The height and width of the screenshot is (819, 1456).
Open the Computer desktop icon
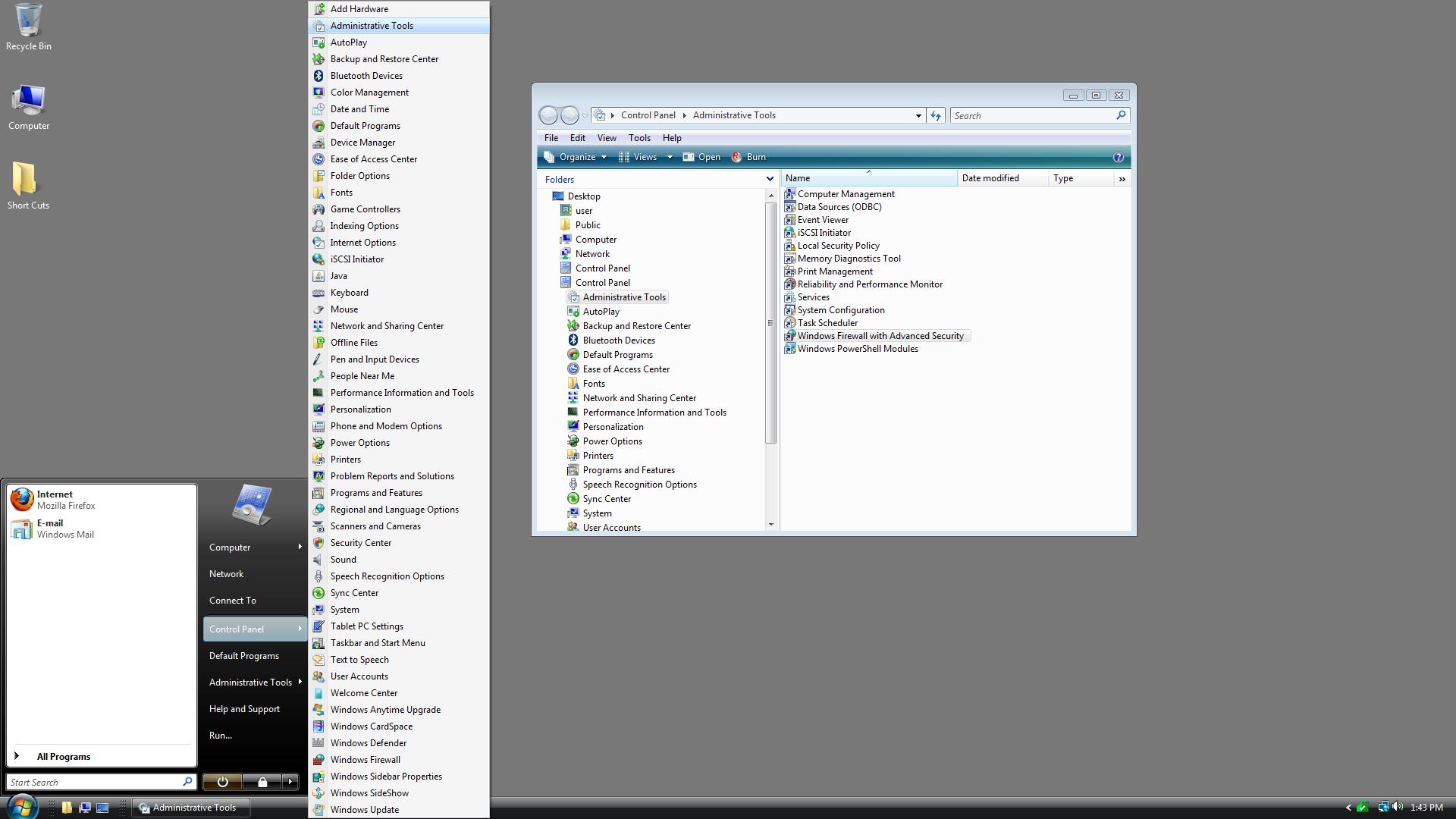pyautogui.click(x=29, y=108)
